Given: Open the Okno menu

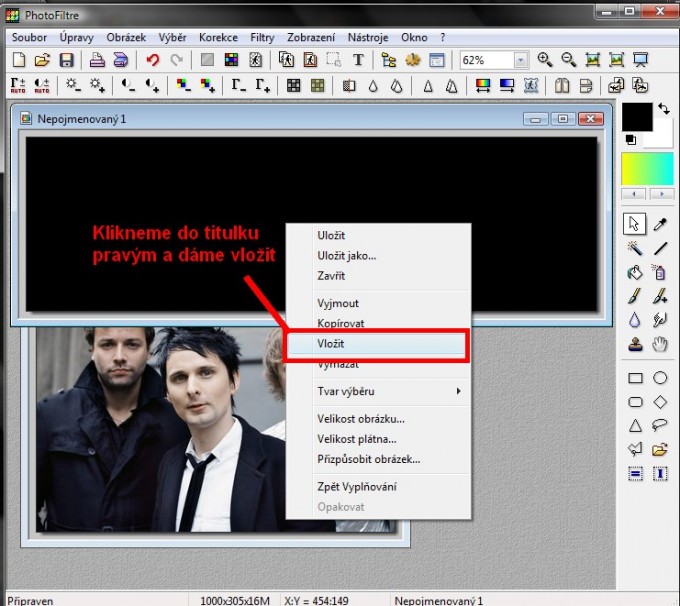Looking at the screenshot, I should tap(414, 38).
